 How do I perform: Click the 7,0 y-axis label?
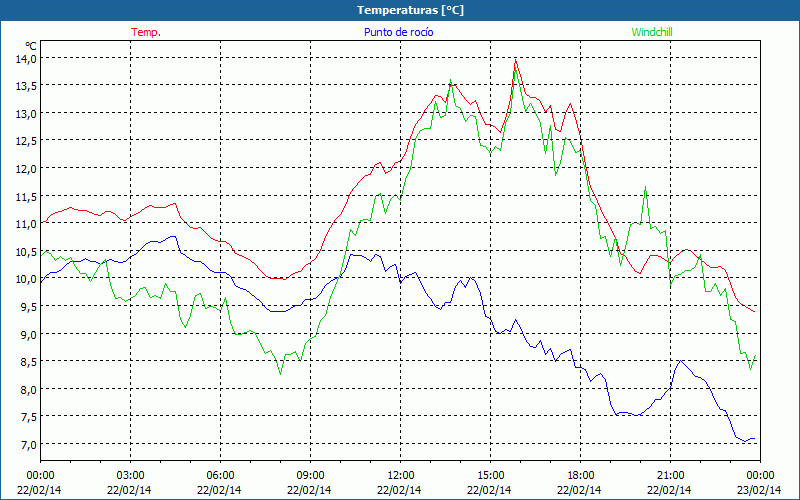click(x=28, y=444)
